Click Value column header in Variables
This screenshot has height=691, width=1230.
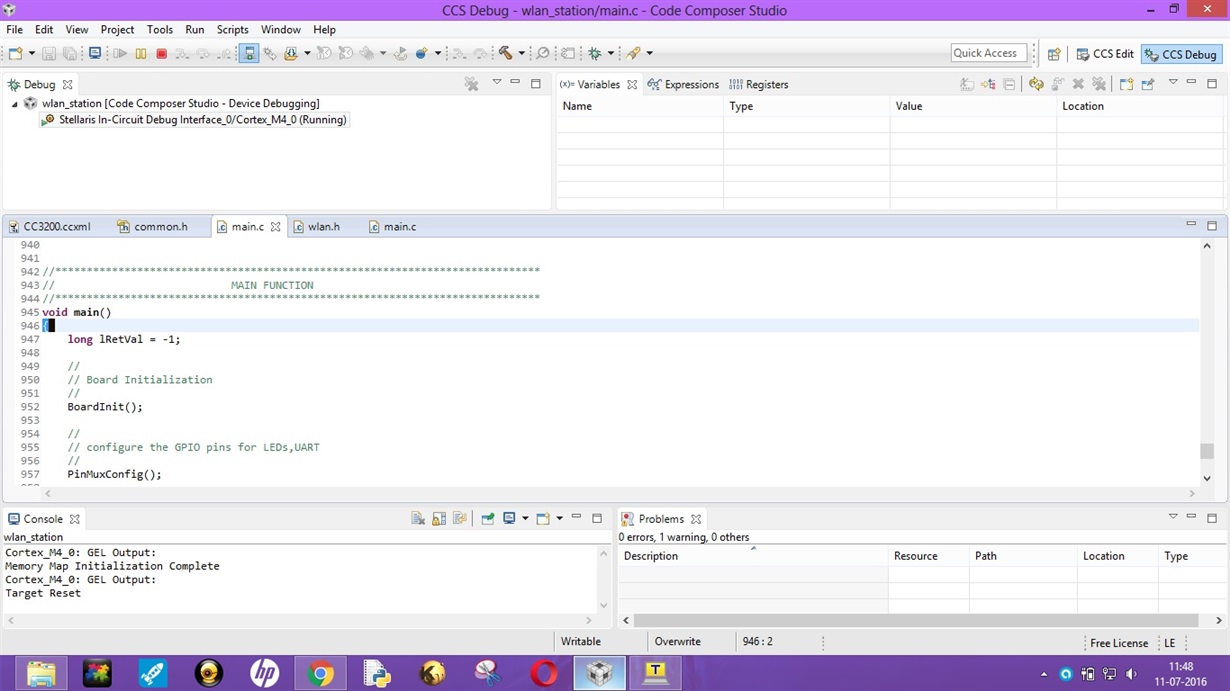tap(973, 106)
